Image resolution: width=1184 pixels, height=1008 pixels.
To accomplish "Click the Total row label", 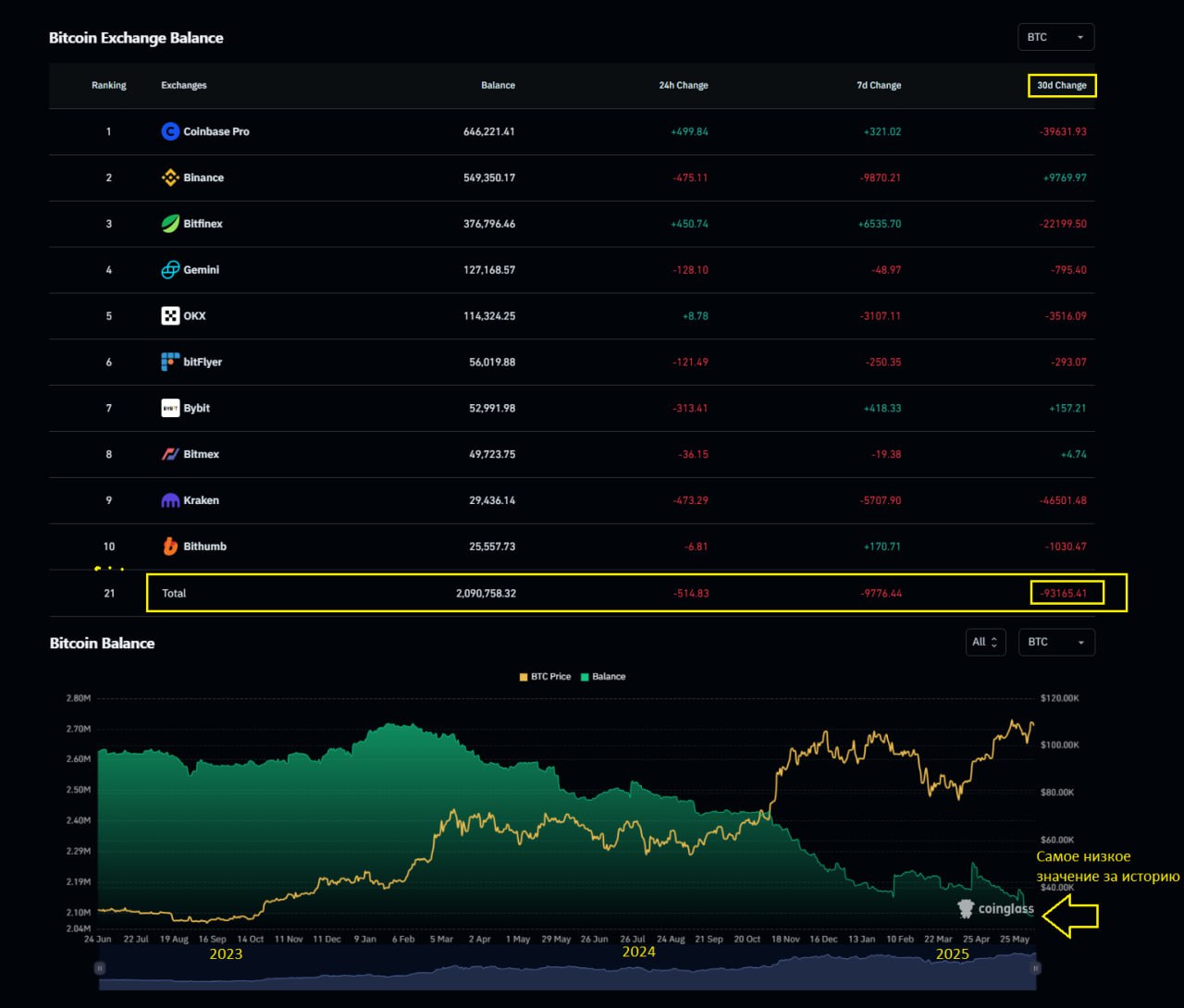I will coord(174,594).
